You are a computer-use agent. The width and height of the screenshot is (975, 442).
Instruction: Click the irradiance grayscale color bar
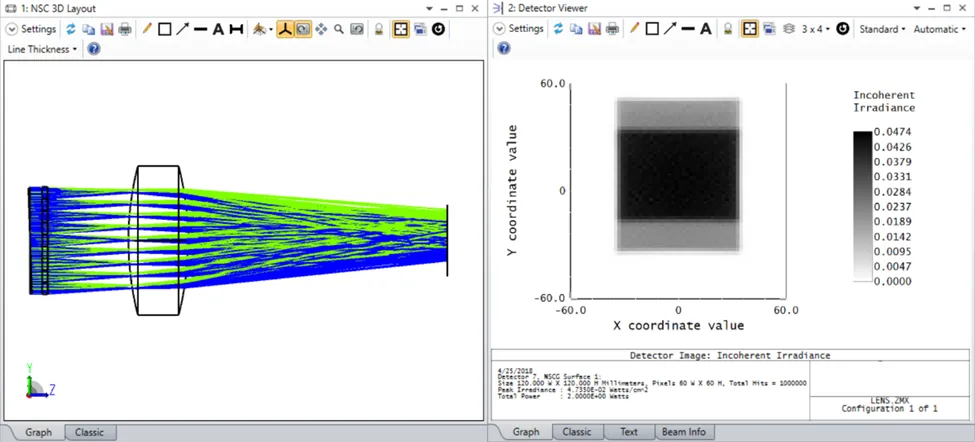(x=862, y=207)
